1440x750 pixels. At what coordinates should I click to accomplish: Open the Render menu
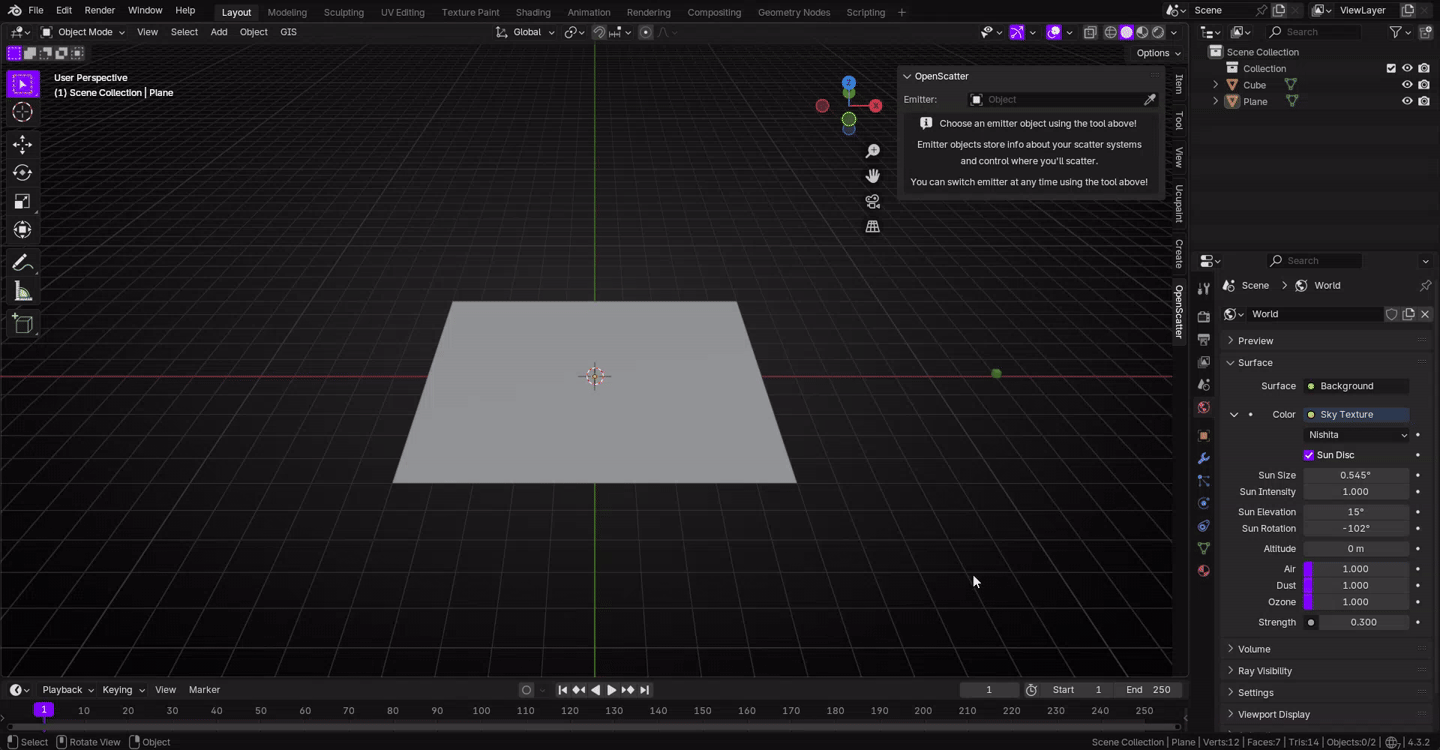(99, 10)
